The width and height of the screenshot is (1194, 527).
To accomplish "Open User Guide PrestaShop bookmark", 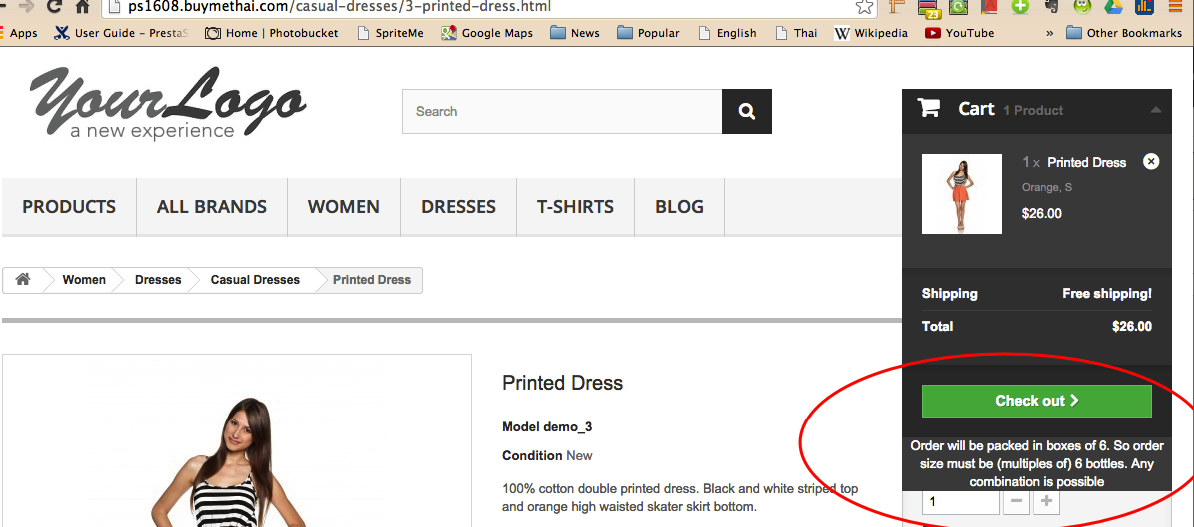I will pos(122,33).
